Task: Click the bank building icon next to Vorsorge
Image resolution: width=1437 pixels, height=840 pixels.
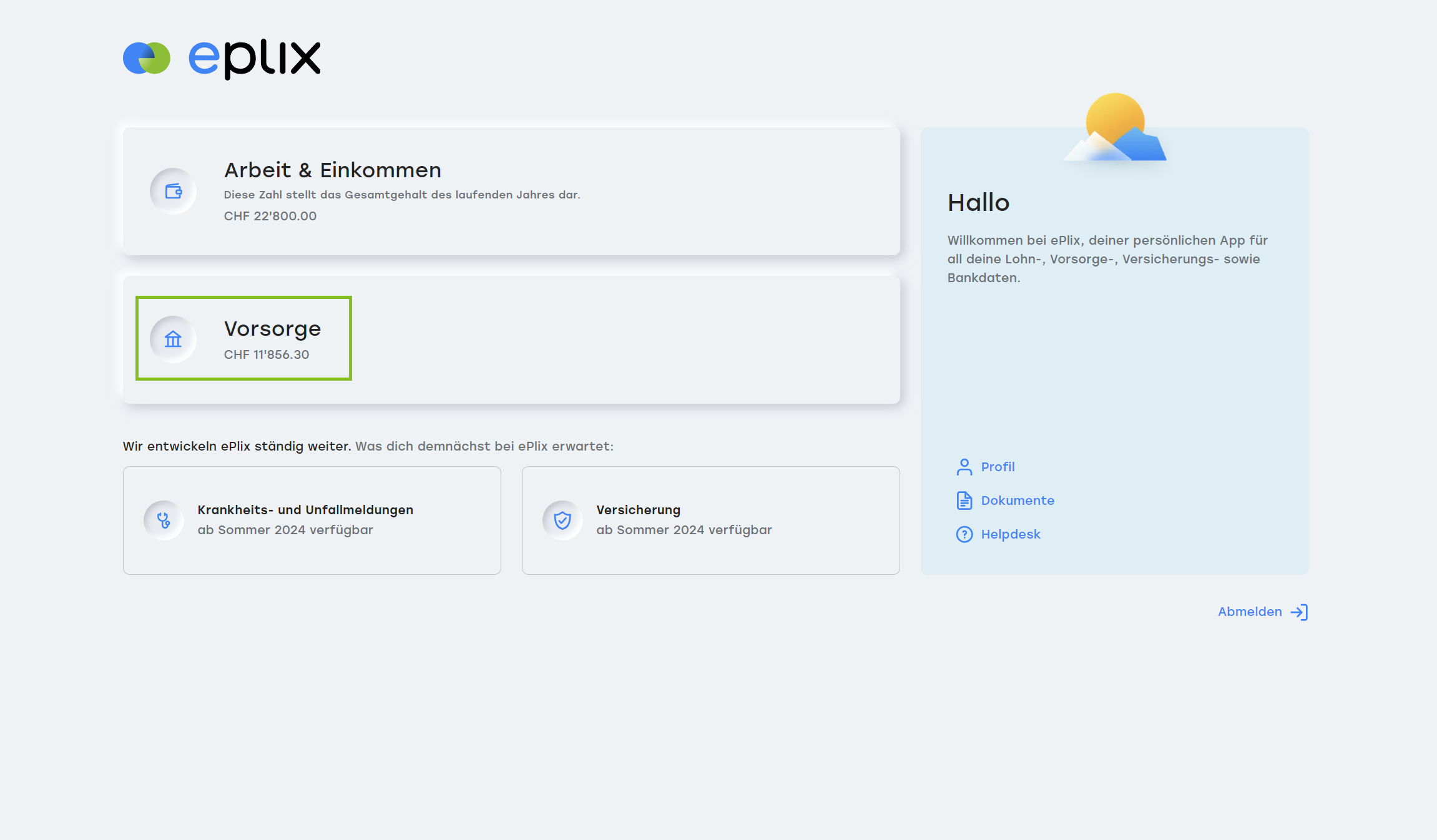Action: (x=173, y=339)
